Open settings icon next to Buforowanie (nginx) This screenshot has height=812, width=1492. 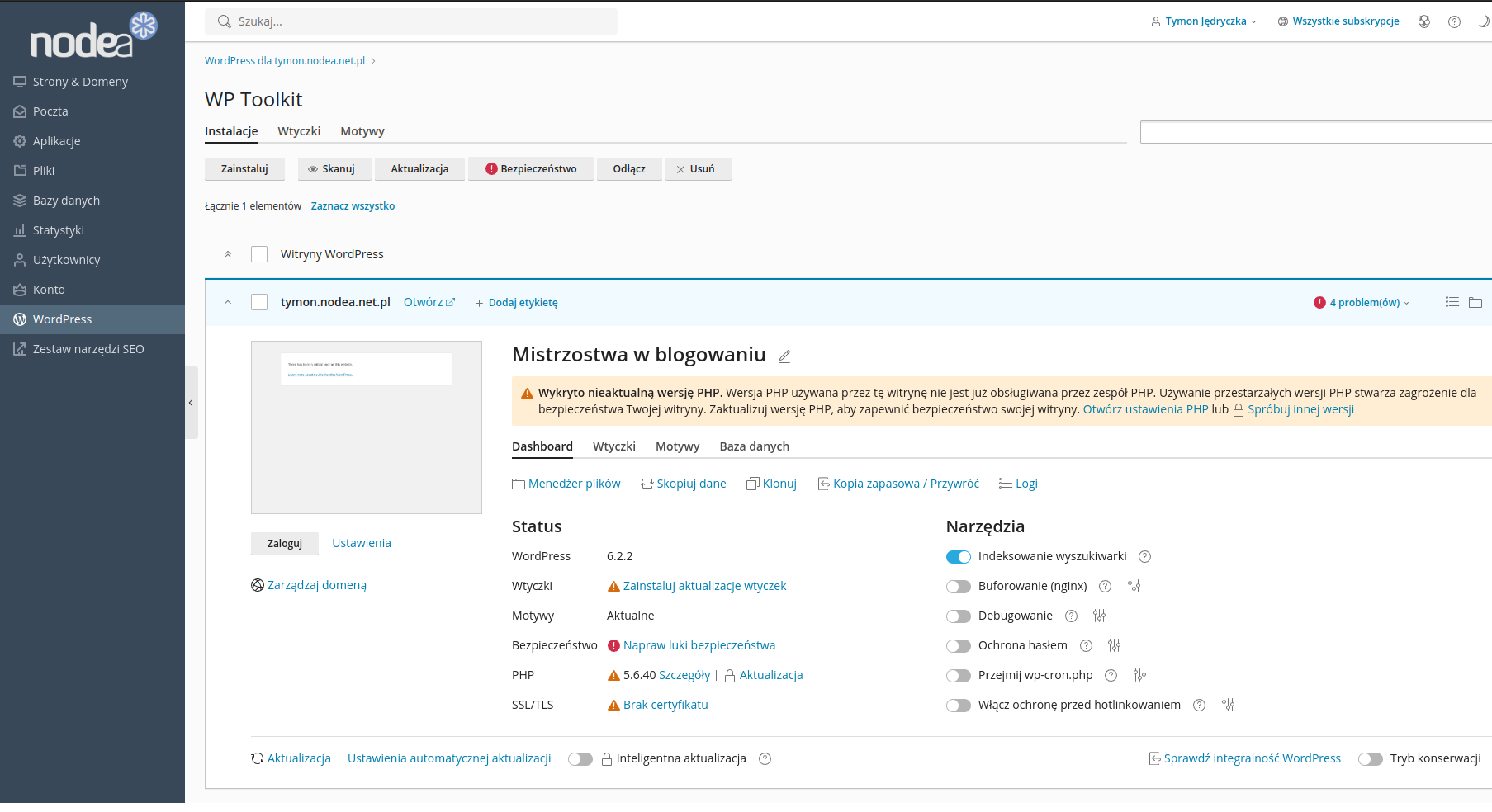click(1134, 586)
